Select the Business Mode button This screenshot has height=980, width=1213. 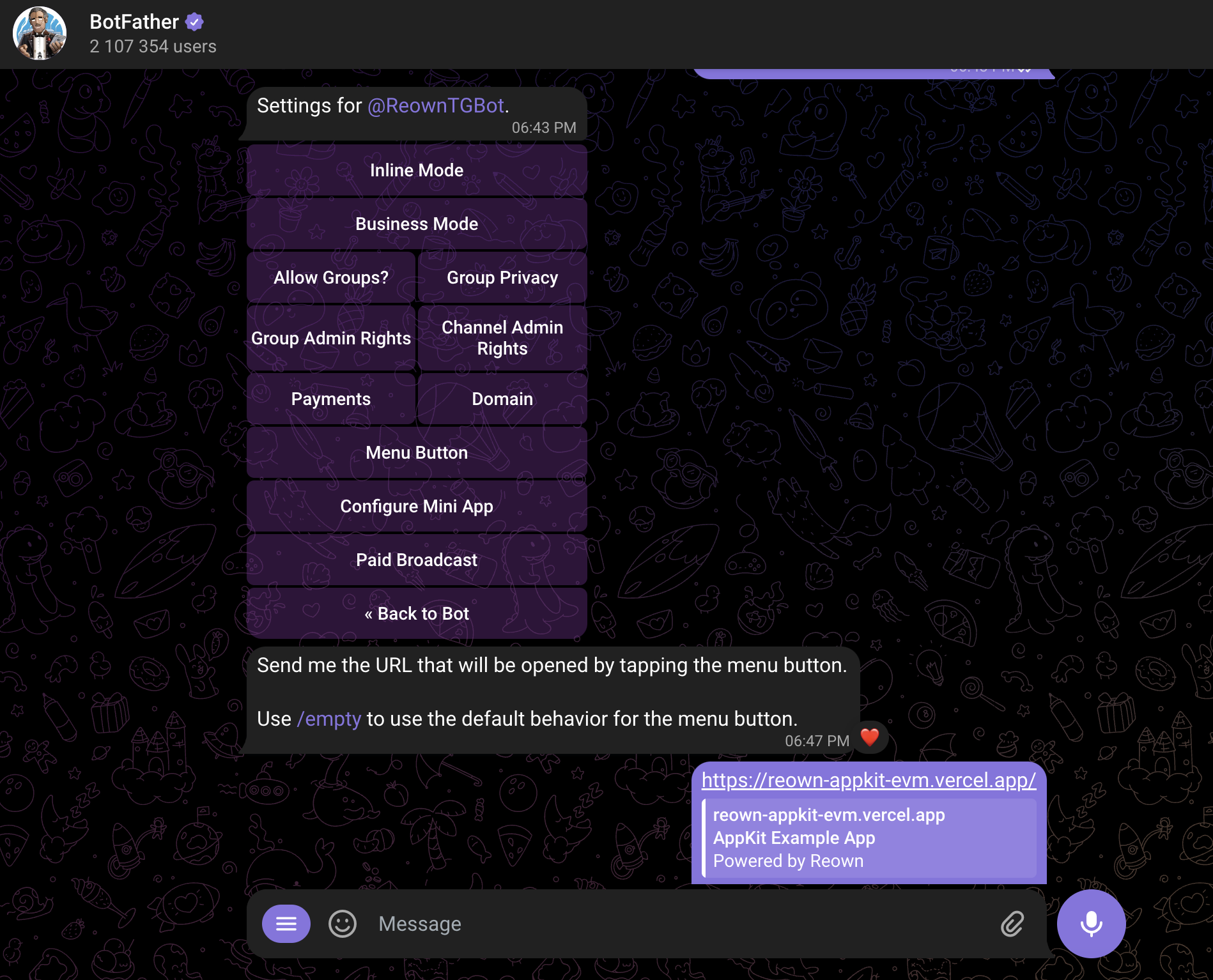(x=417, y=224)
